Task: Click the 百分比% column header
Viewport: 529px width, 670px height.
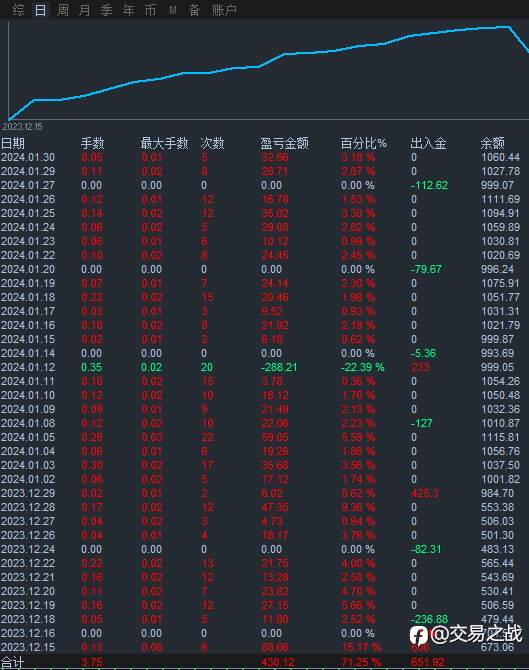Action: click(x=364, y=143)
